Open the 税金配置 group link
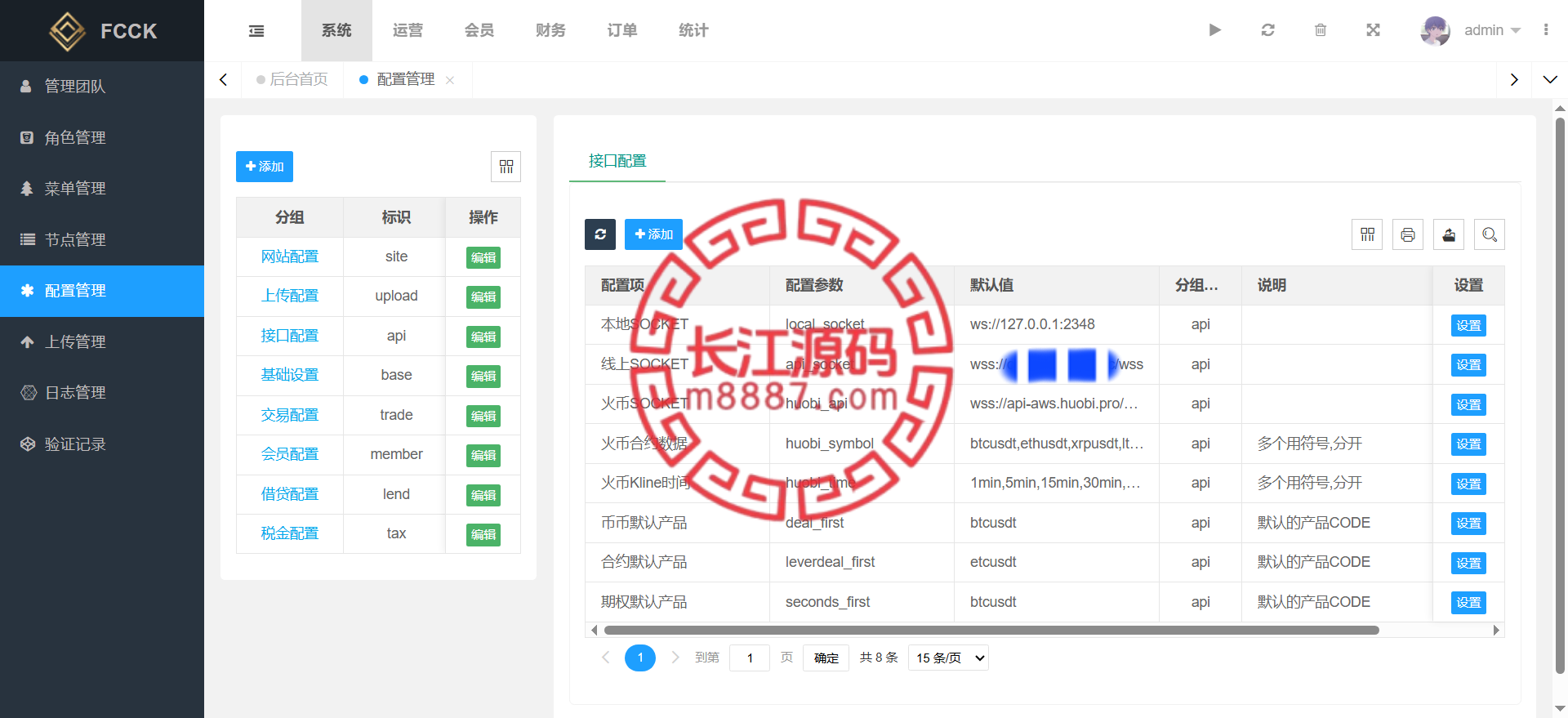The image size is (1568, 718). coord(290,533)
